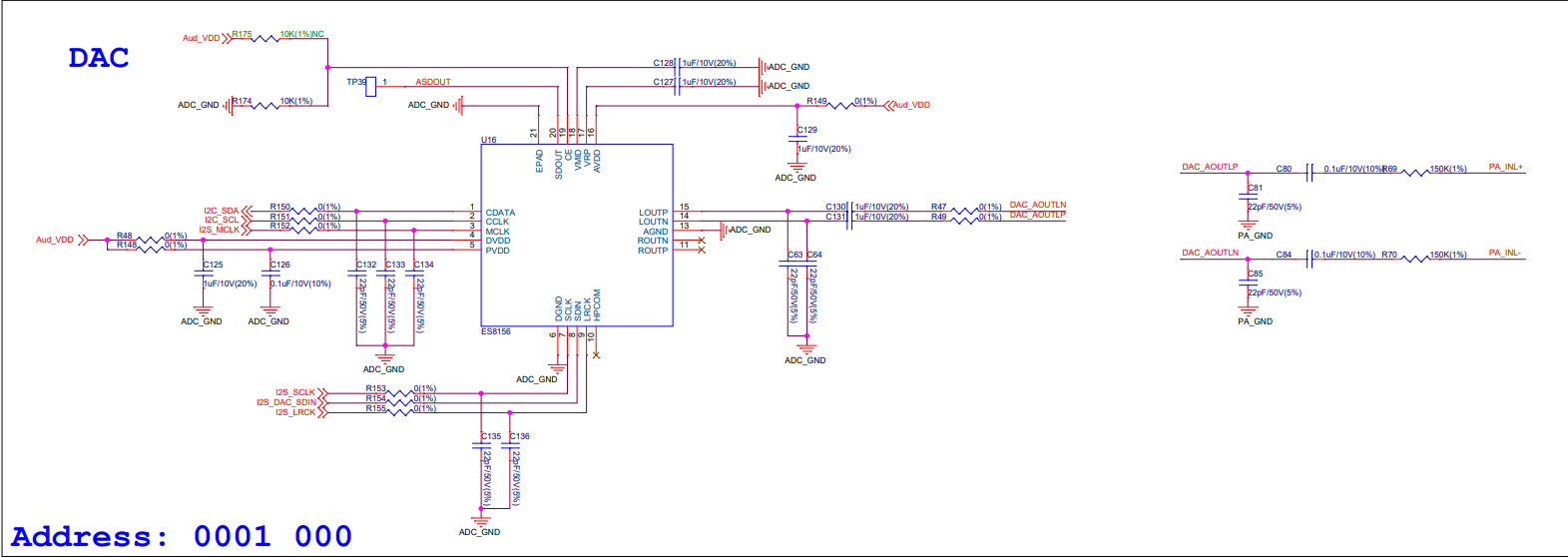Click capacitor C133 label

(x=395, y=265)
